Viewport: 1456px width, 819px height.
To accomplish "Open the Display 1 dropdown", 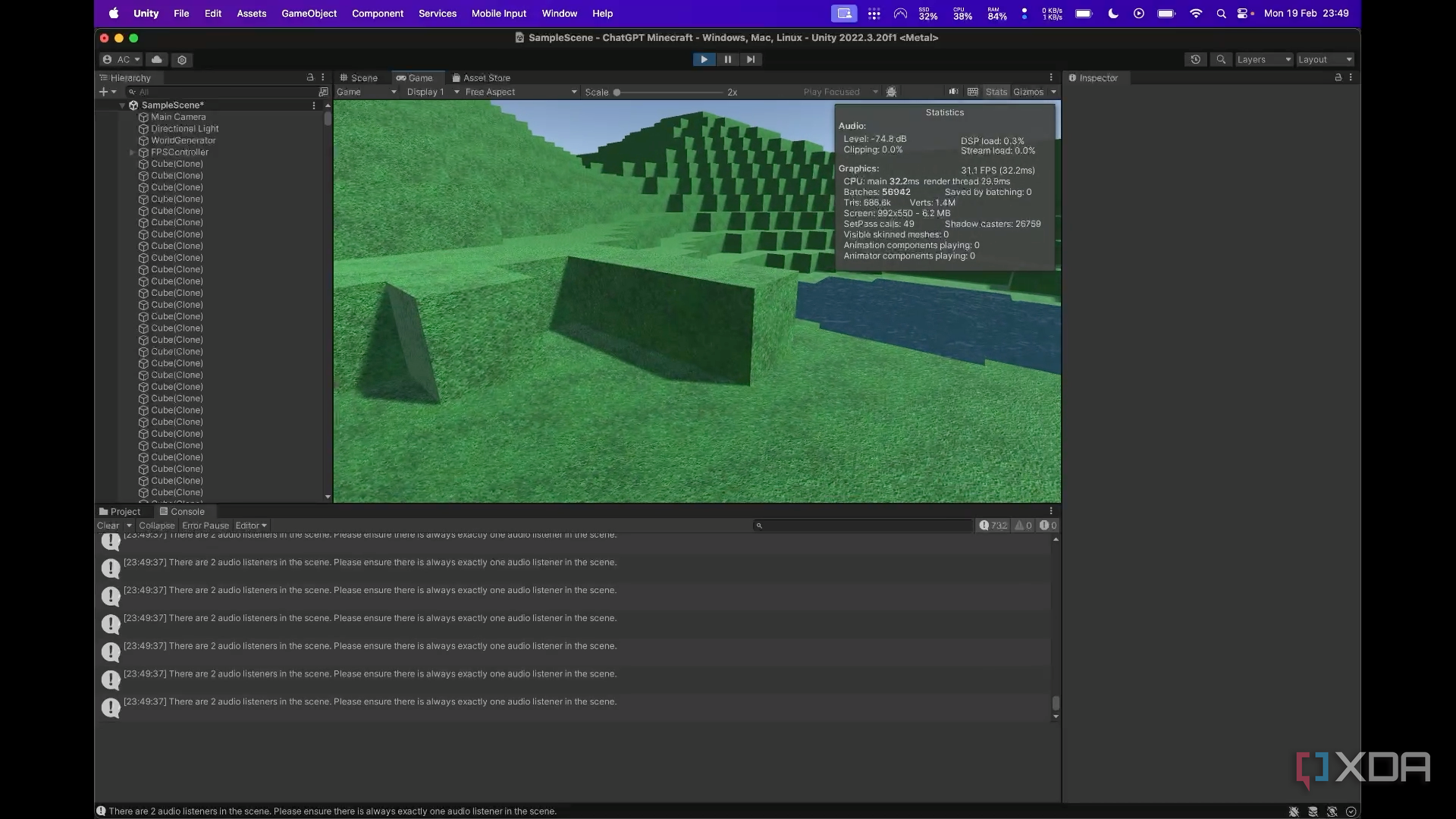I will (x=433, y=92).
